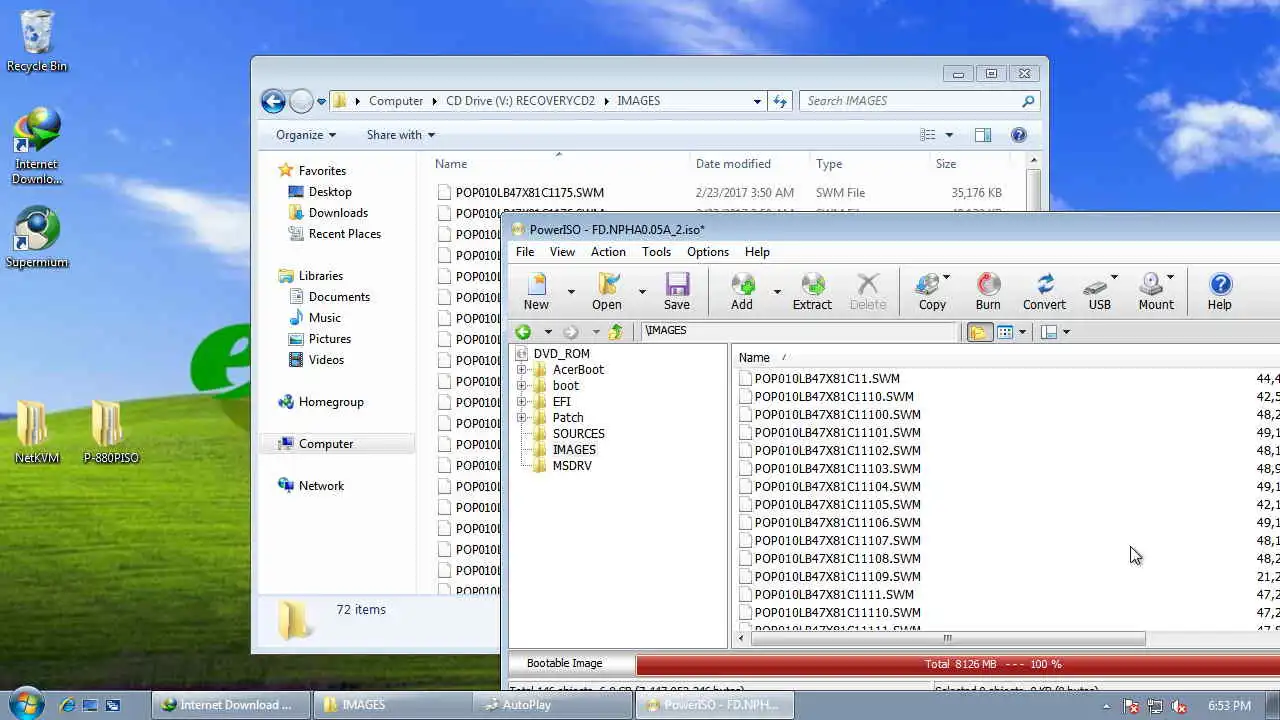
Task: Expand the boot folder tree node
Action: [x=521, y=386]
